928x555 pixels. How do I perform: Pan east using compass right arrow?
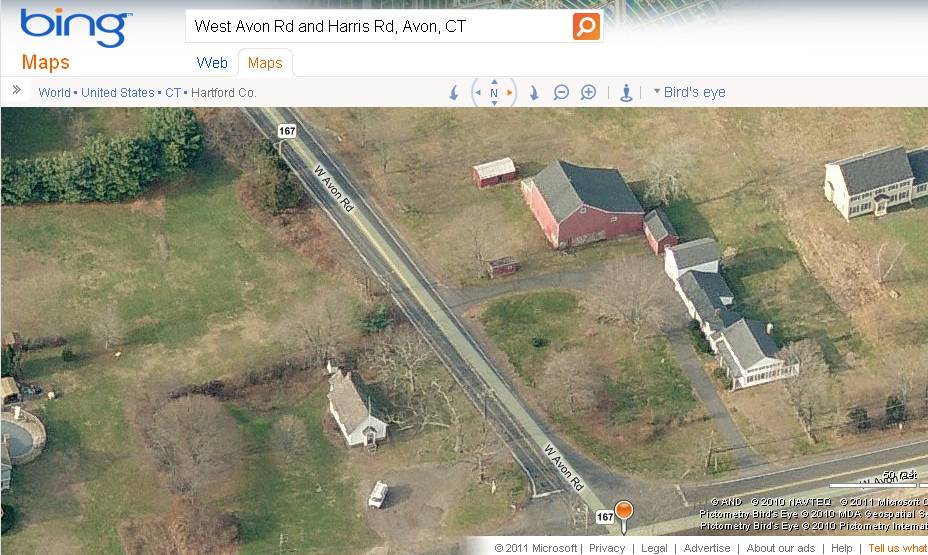click(x=509, y=92)
